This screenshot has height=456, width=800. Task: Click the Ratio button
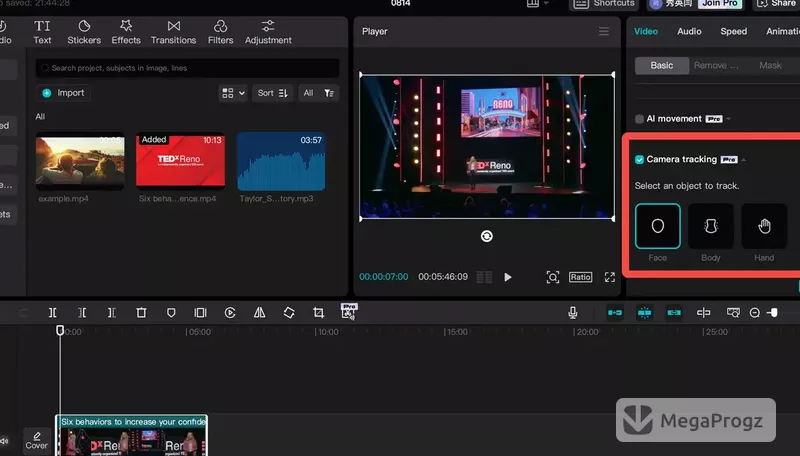pos(581,277)
